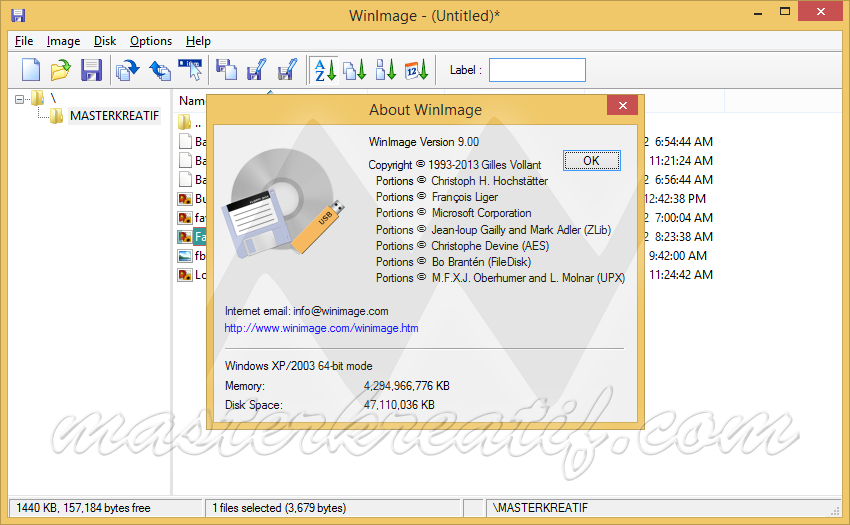
Task: Sort files by date with the calendar icon
Action: click(x=416, y=70)
